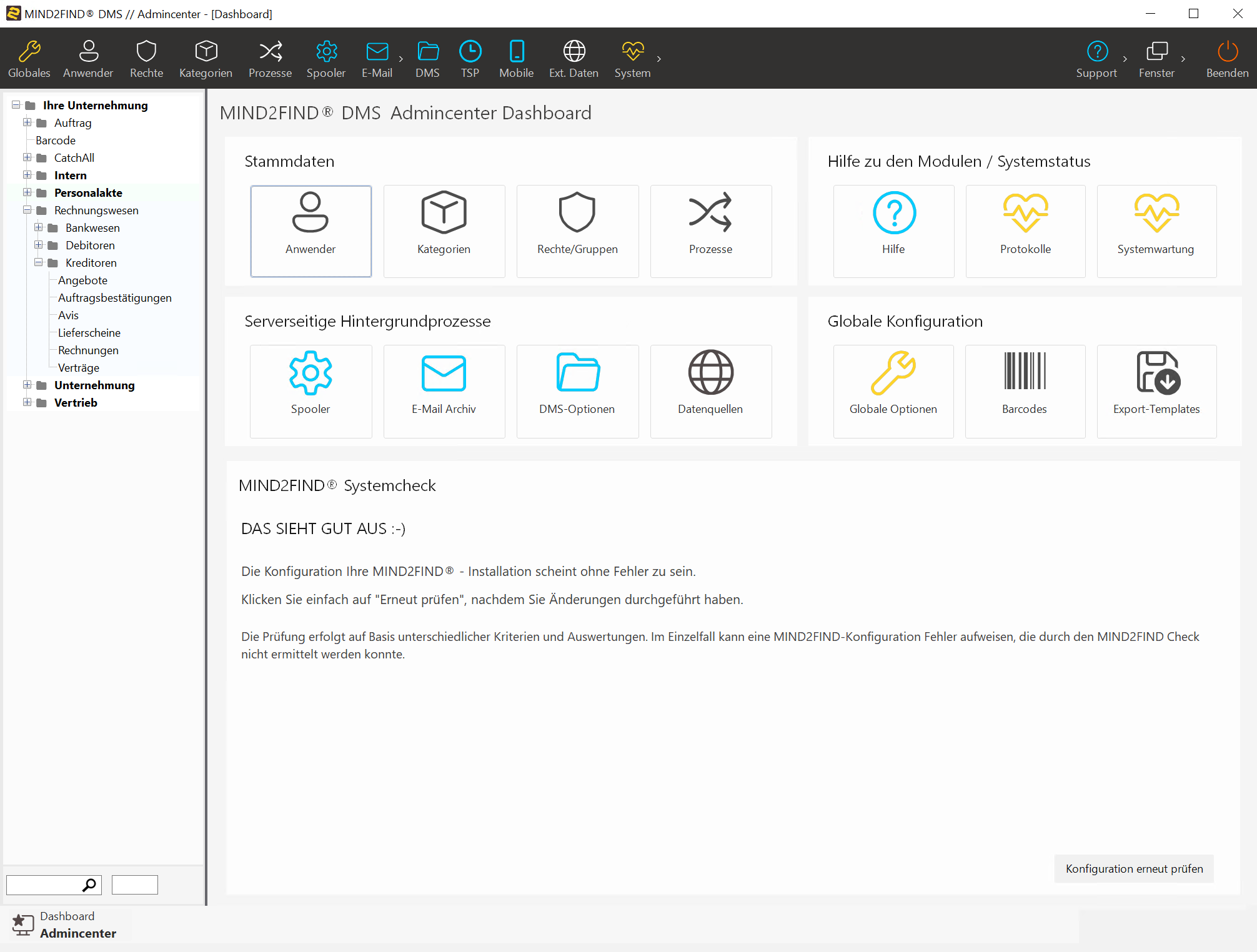This screenshot has height=952, width=1257.
Task: Open the Prozesse dashboard tile
Action: pyautogui.click(x=711, y=231)
